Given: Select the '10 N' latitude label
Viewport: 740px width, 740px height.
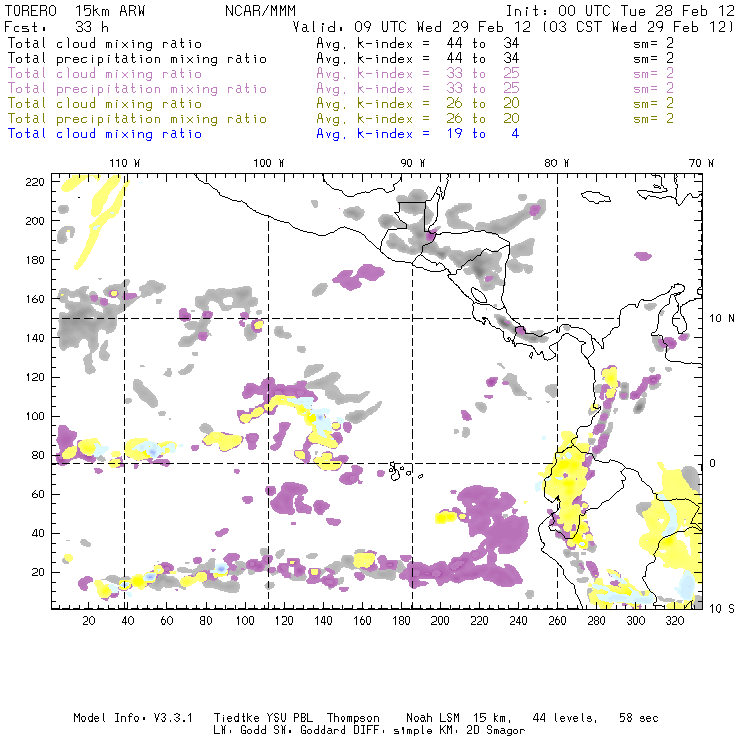Looking at the screenshot, I should pos(722,319).
